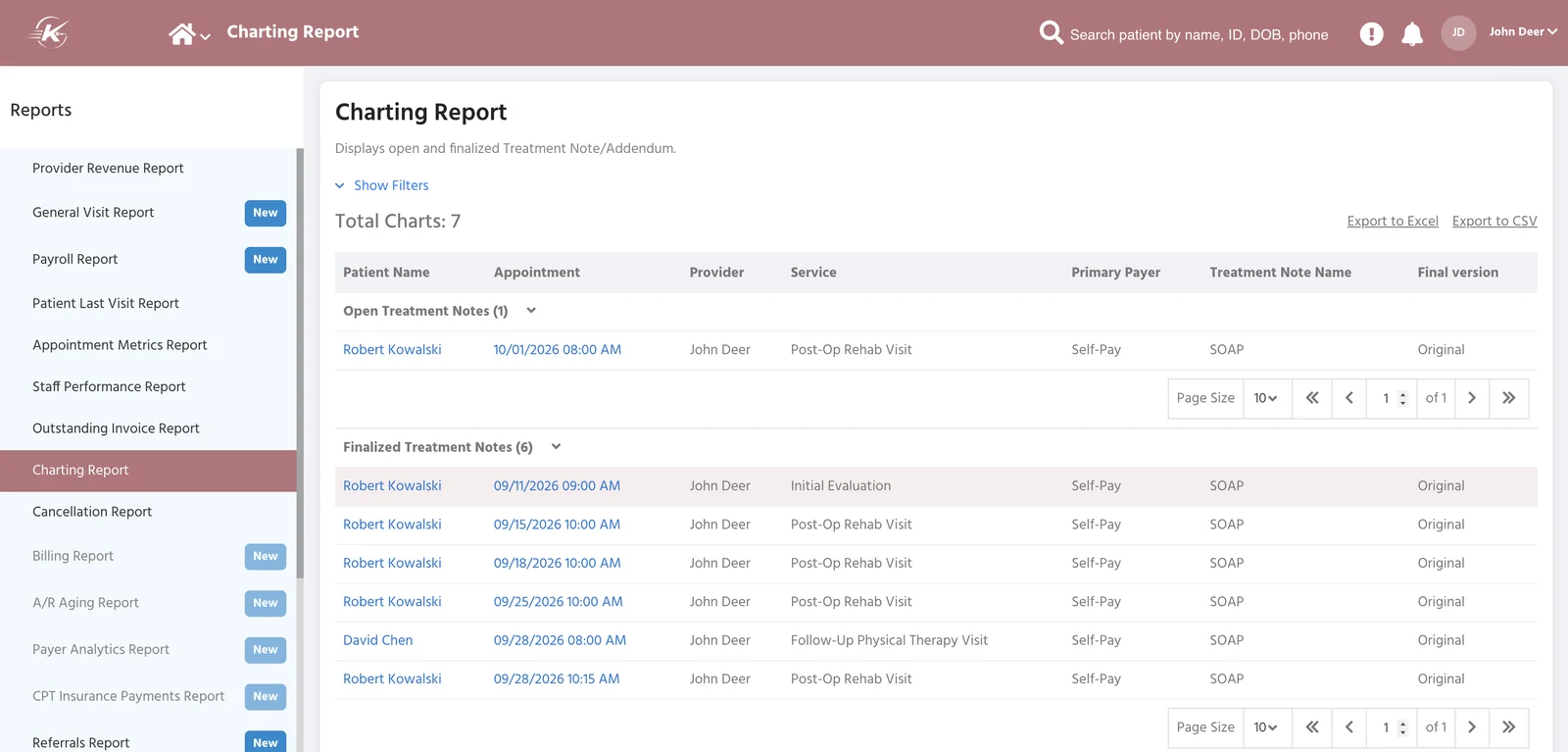Open the 10/01/2026 08:00 AM appointment
This screenshot has width=1568, height=752.
(558, 350)
